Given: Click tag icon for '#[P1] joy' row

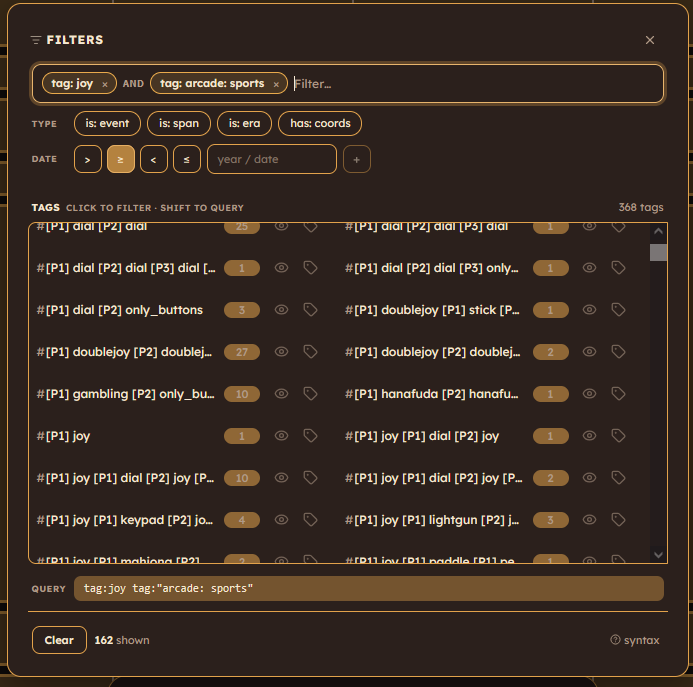Looking at the screenshot, I should (310, 435).
